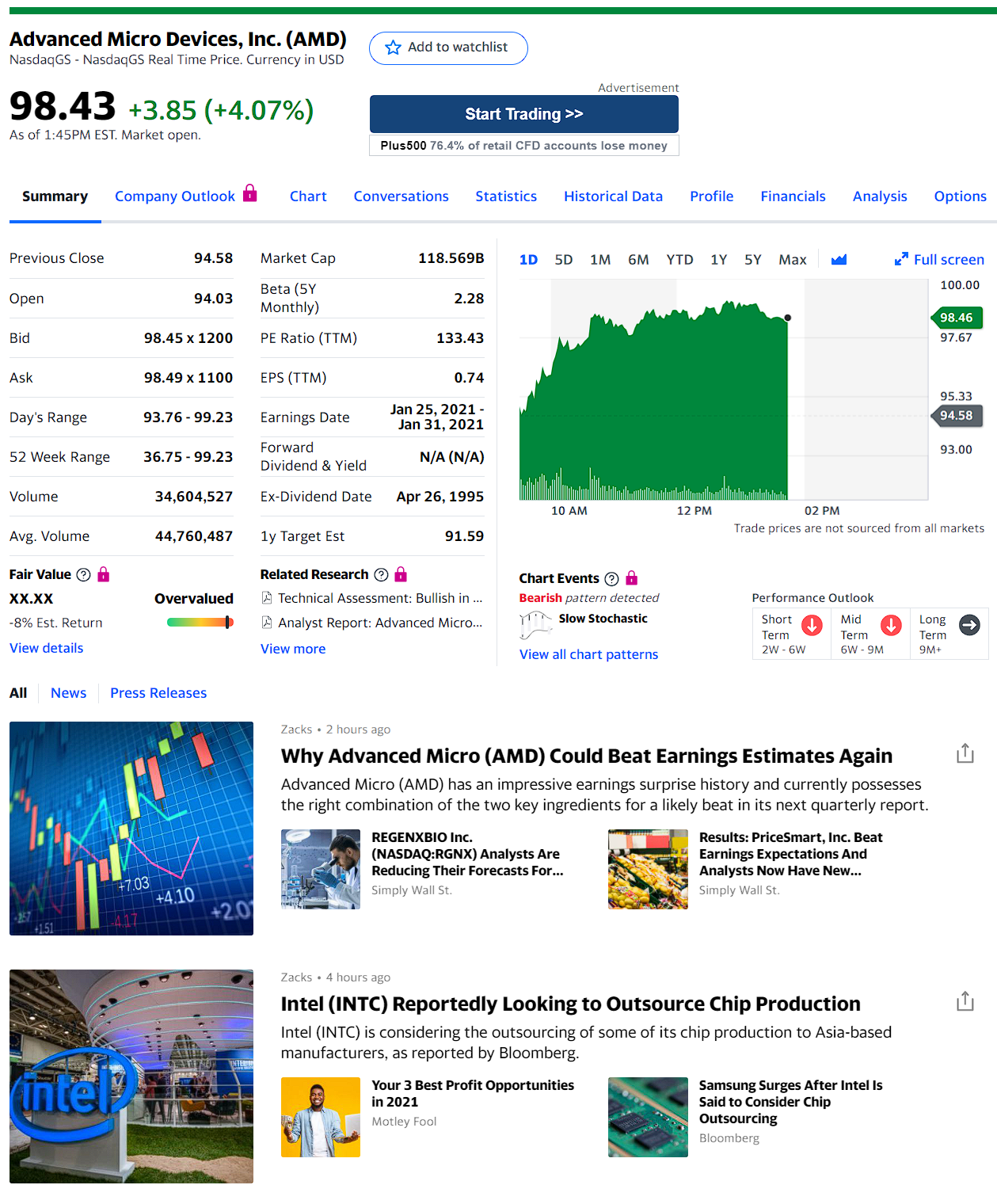This screenshot has width=997, height=1204.
Task: Filter news feed by Press Releases
Action: coord(158,693)
